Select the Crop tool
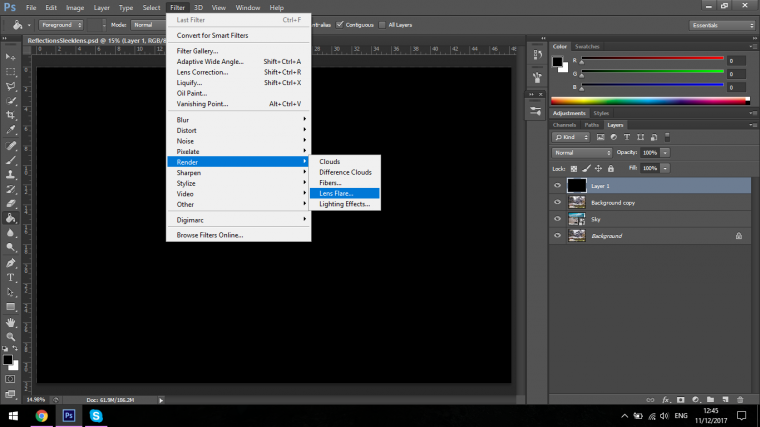 pos(10,115)
